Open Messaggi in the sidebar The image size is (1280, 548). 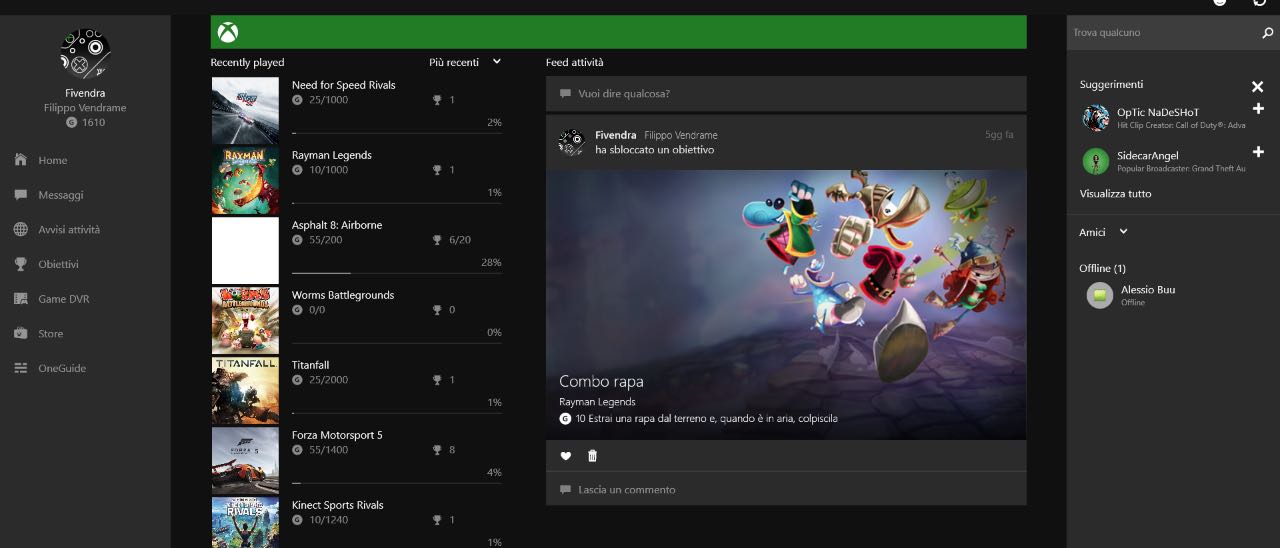(x=49, y=195)
